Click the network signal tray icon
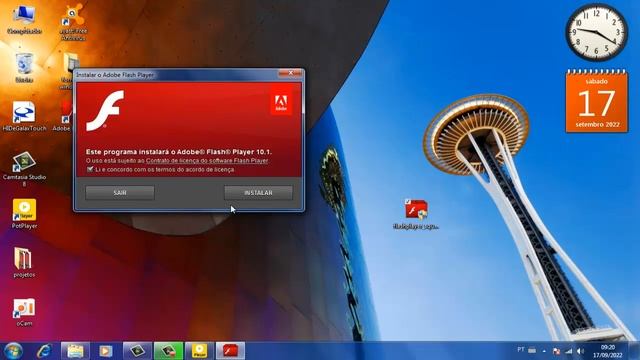The width and height of the screenshot is (640, 360). click(x=569, y=351)
